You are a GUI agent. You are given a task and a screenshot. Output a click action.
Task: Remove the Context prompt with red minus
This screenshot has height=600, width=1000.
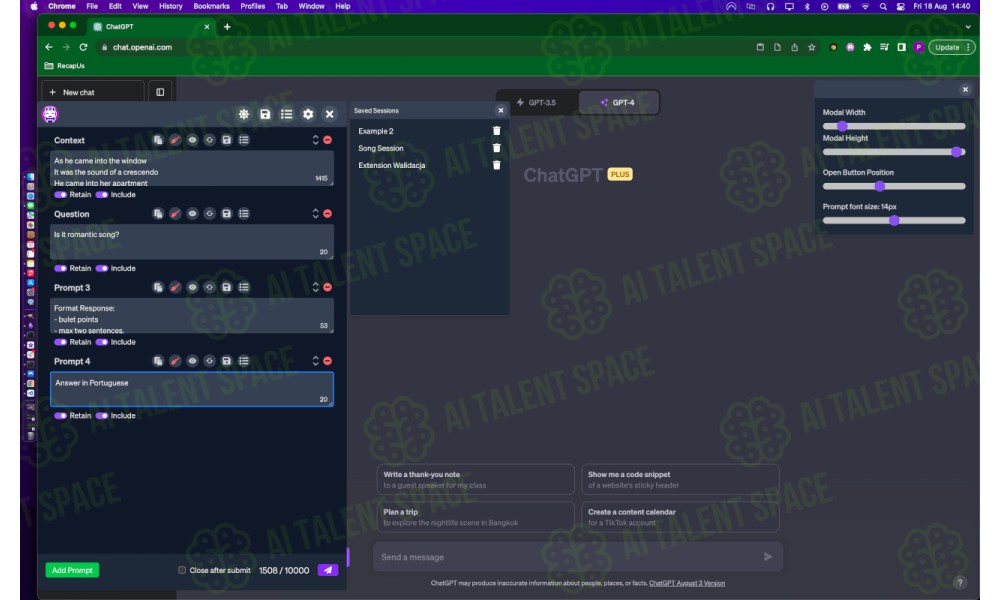click(328, 140)
